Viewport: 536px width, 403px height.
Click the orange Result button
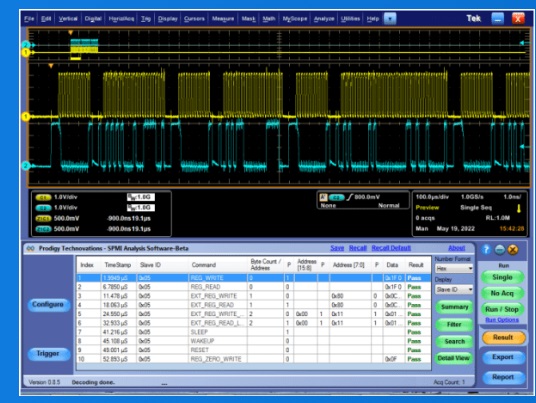(503, 337)
